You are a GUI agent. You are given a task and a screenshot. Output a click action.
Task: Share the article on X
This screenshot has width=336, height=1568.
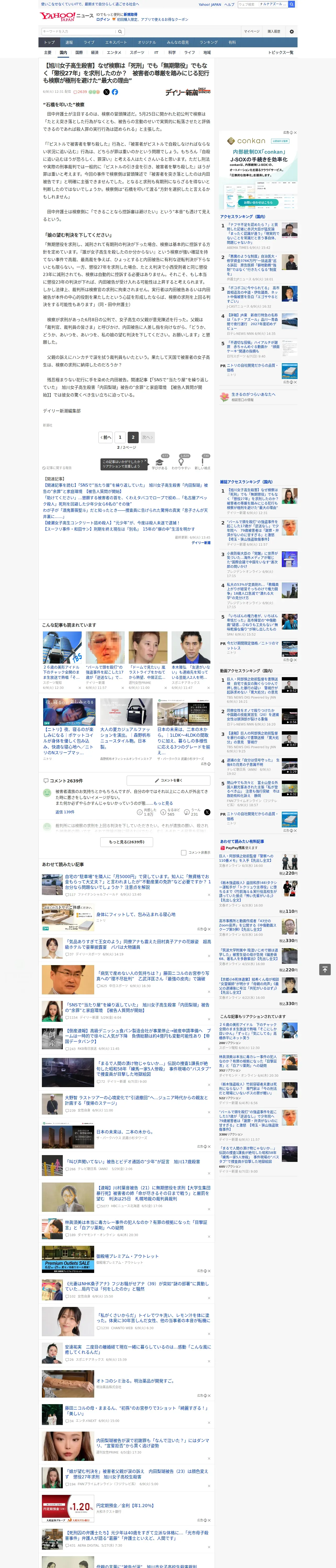(x=106, y=92)
